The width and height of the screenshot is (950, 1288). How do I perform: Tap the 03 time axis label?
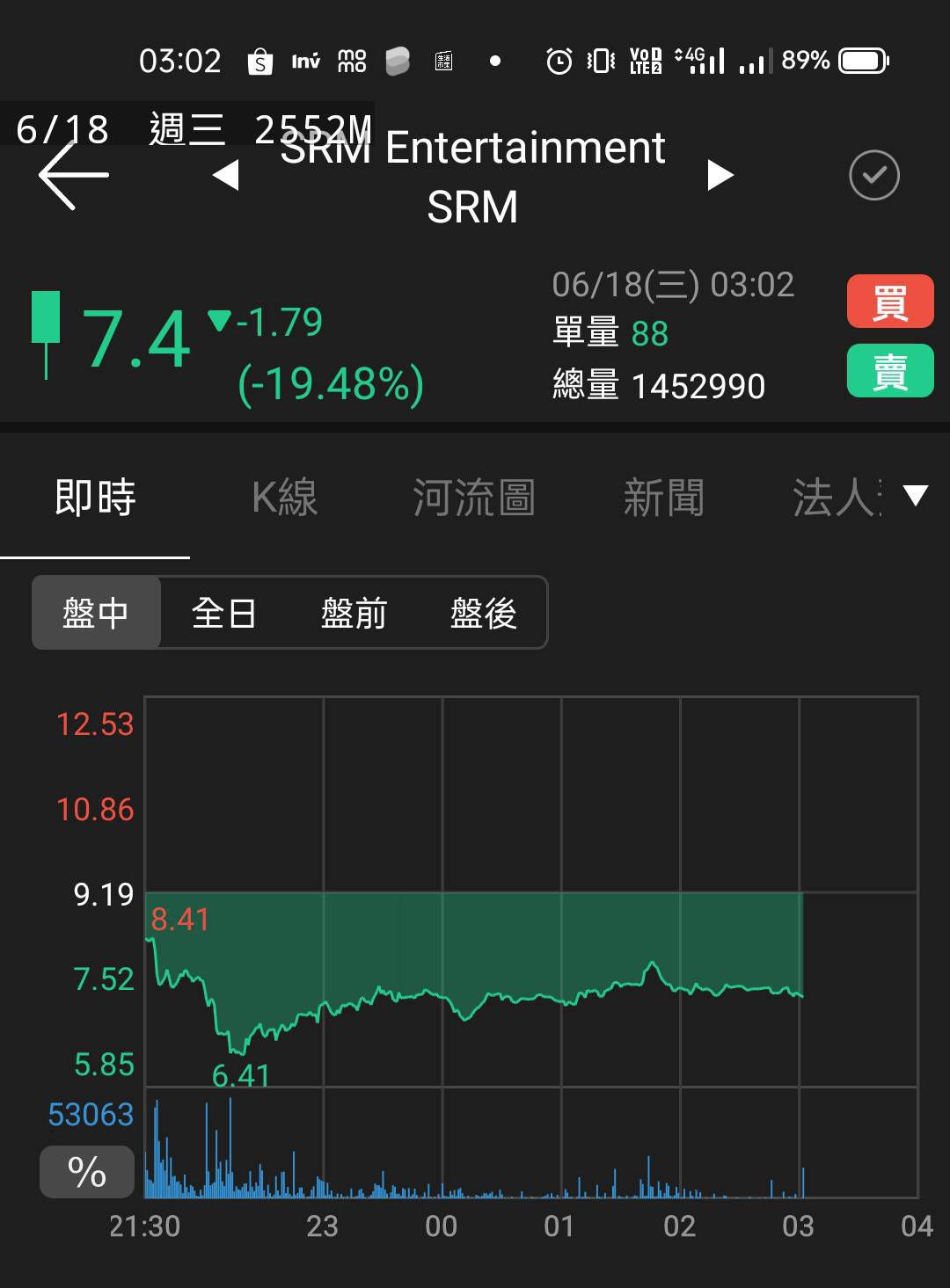coord(799,1226)
